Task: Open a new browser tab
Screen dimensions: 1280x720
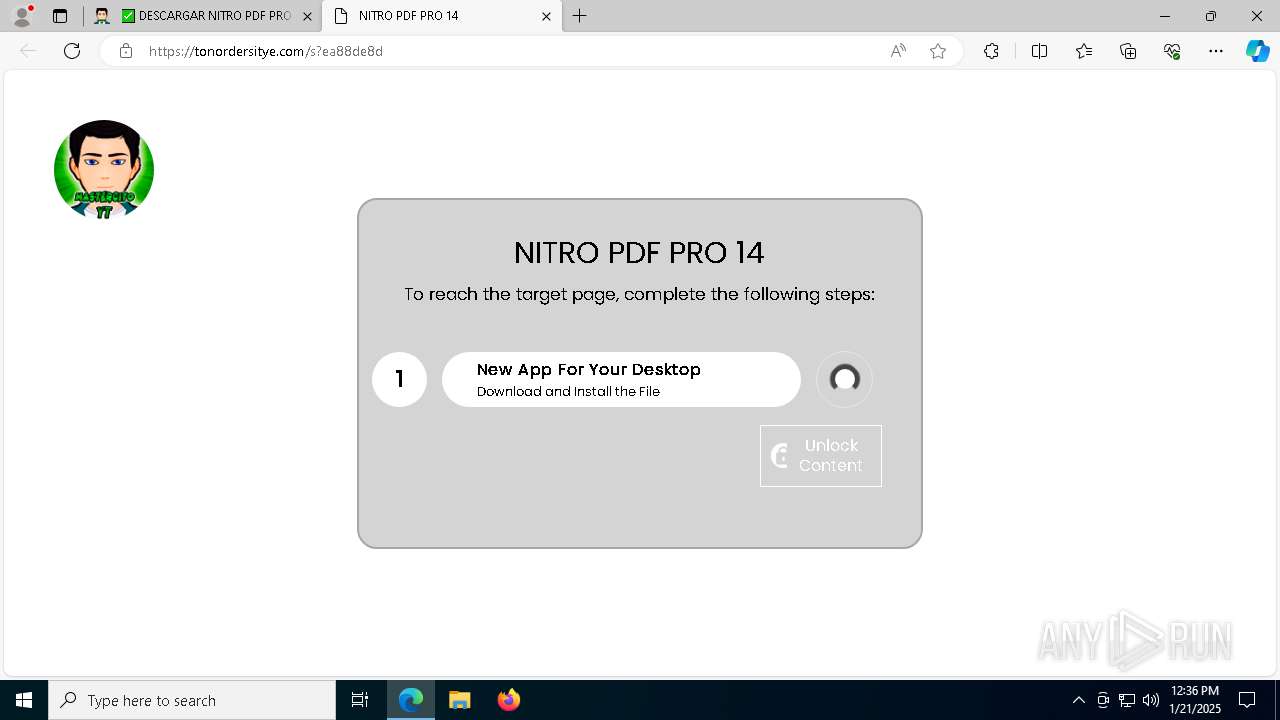Action: click(580, 16)
